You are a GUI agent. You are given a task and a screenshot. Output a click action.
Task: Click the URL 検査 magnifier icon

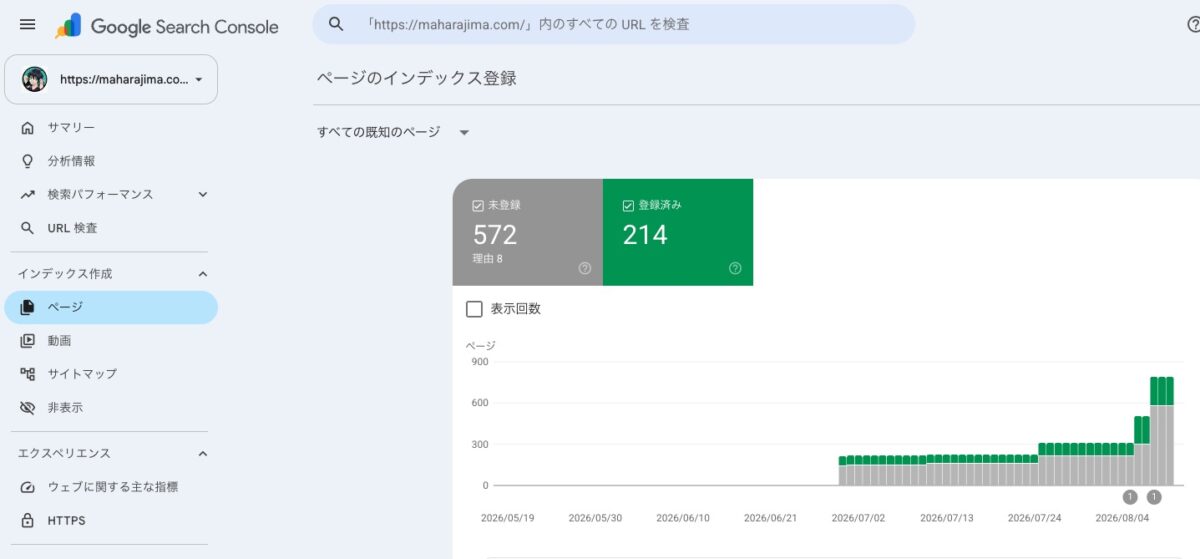pos(27,228)
